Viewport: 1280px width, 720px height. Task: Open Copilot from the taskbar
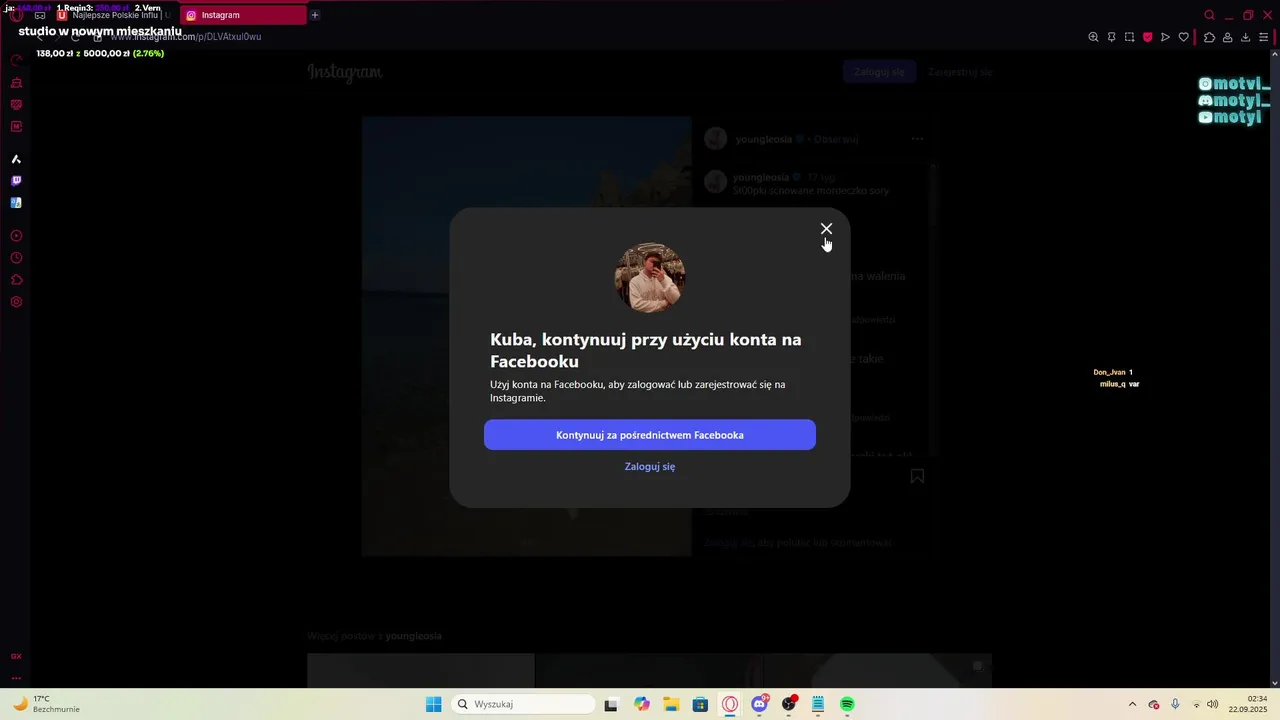642,704
